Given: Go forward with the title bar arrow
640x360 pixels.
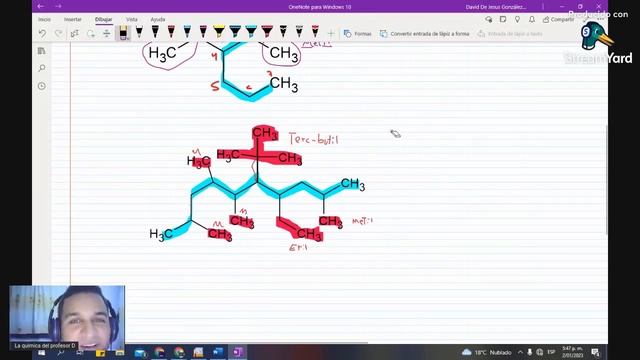Looking at the screenshot, I should [58, 6].
